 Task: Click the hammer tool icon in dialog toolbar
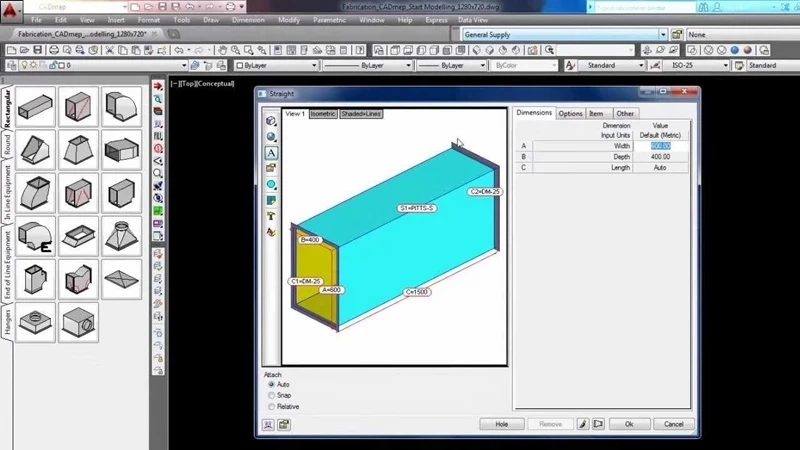pyautogui.click(x=271, y=216)
